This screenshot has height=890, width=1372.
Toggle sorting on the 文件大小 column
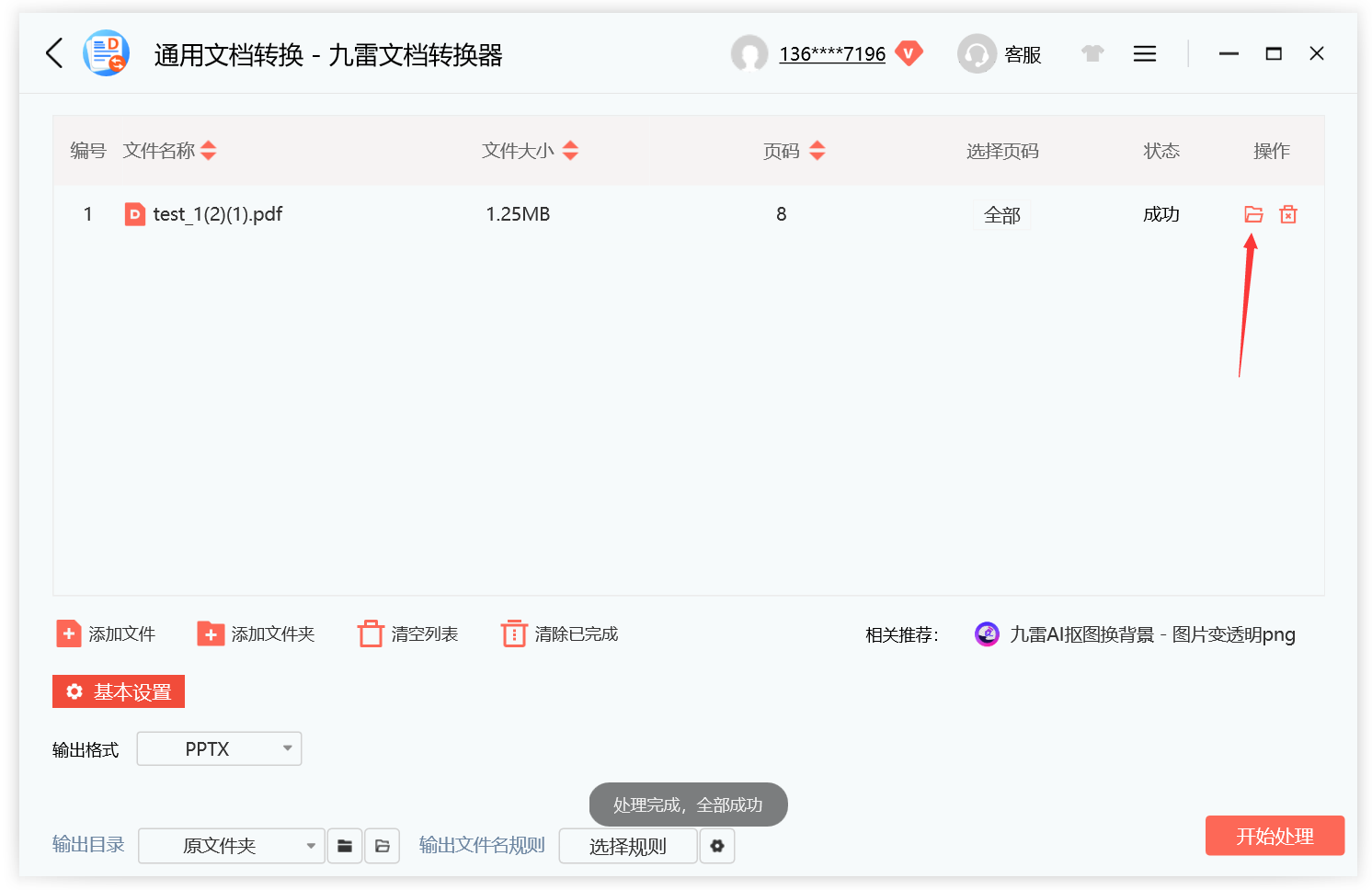[570, 150]
